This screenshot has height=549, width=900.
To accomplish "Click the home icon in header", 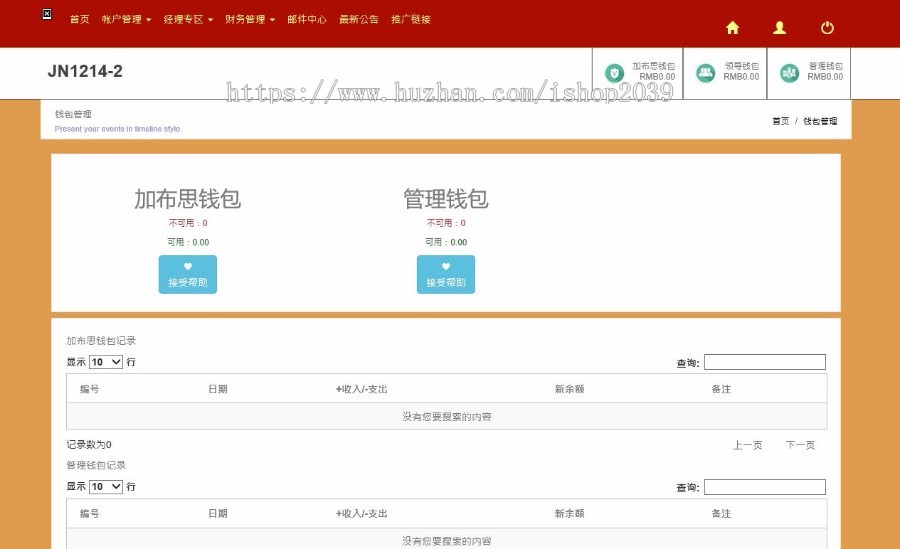I will click(x=732, y=28).
